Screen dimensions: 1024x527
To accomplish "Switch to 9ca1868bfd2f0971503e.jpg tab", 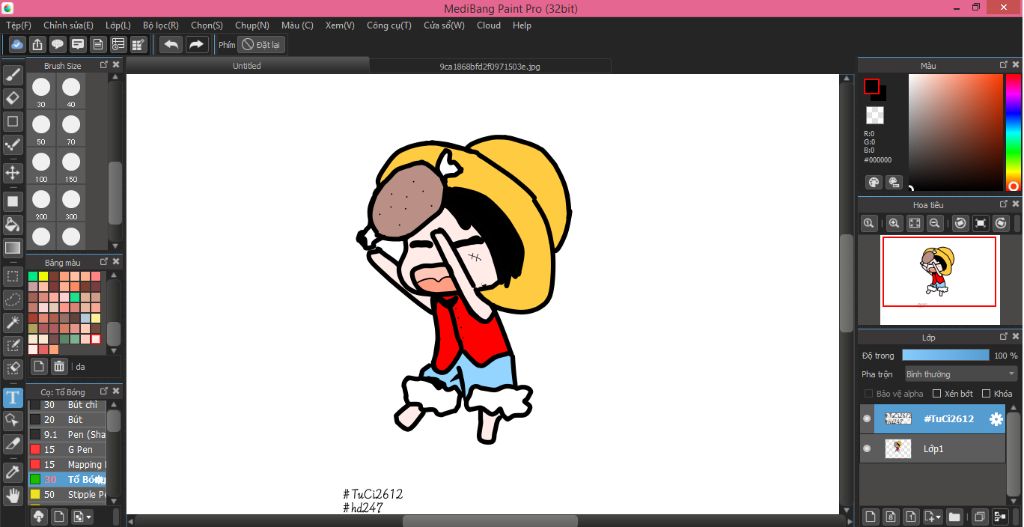I will (490, 66).
